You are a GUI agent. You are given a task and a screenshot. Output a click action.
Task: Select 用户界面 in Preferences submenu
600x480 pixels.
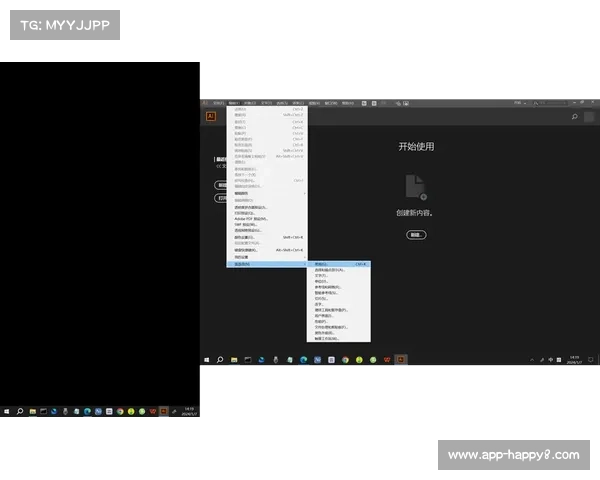[339, 316]
